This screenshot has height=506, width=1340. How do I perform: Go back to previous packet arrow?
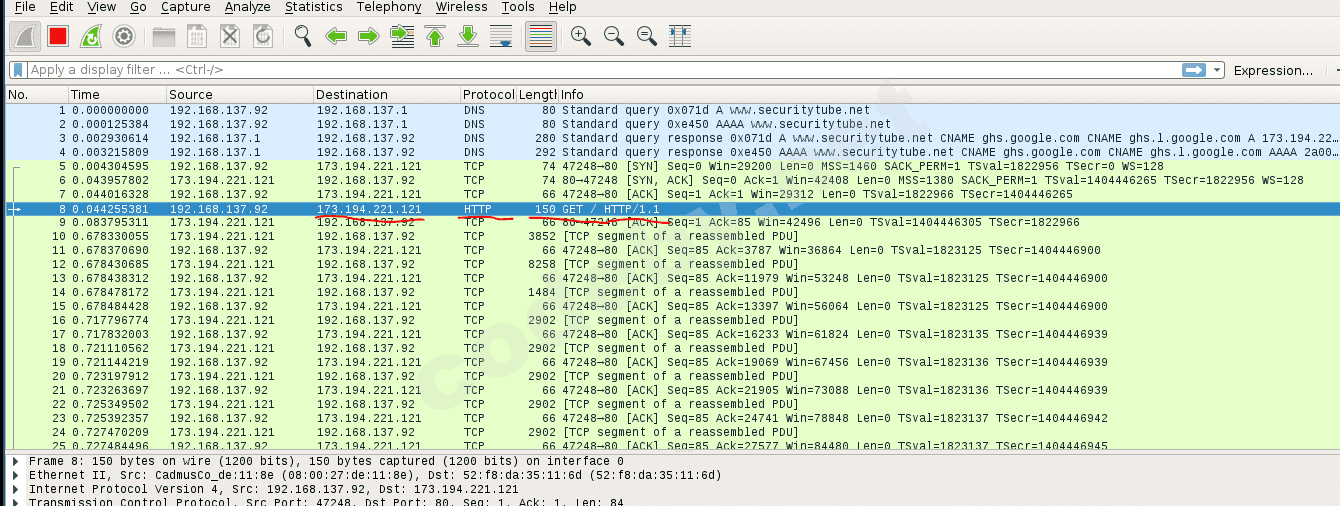pos(336,37)
